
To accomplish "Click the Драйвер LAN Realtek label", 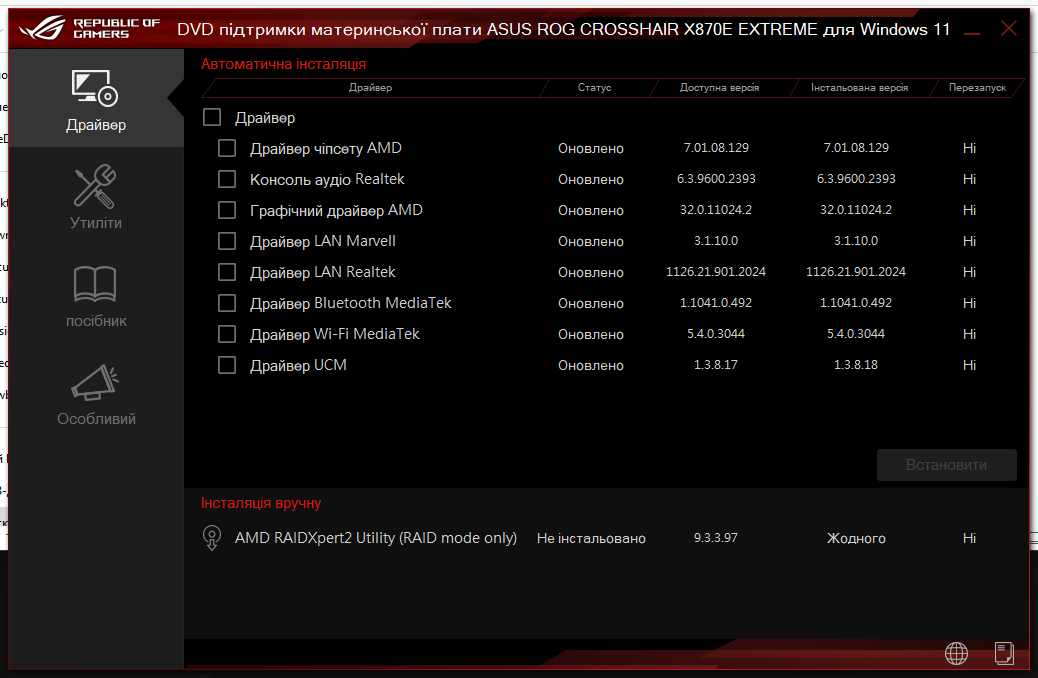I will coord(322,272).
